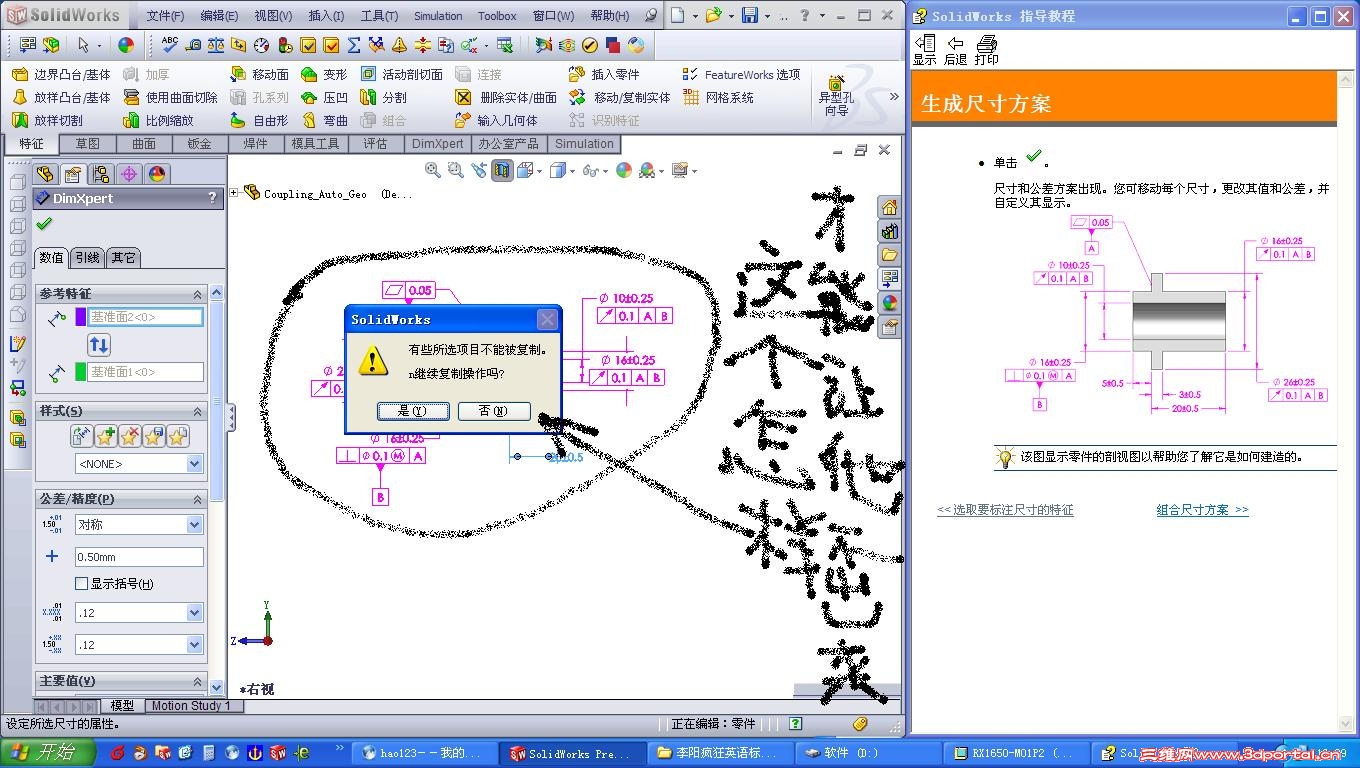
Task: Switch to the DimXpert CommandManager tab
Action: [438, 144]
